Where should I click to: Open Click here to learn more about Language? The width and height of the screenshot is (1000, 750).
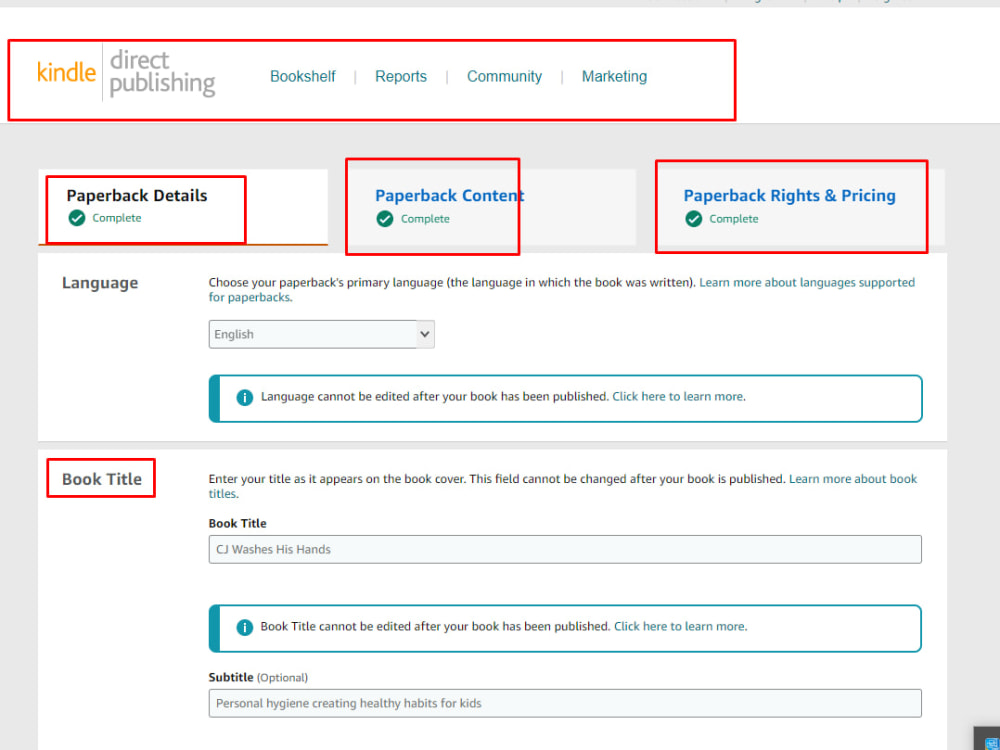[677, 397]
